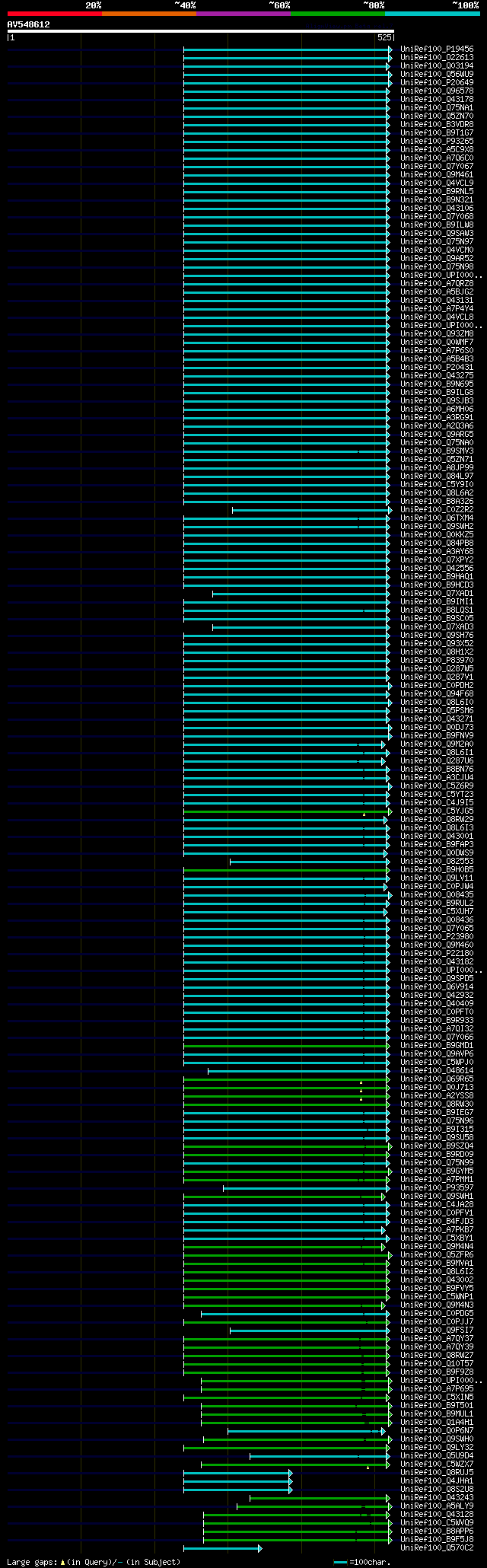Image resolution: width=487 pixels, height=1568 pixels.
Task: Select label UniRef100_B9N321
Action: 437,199
